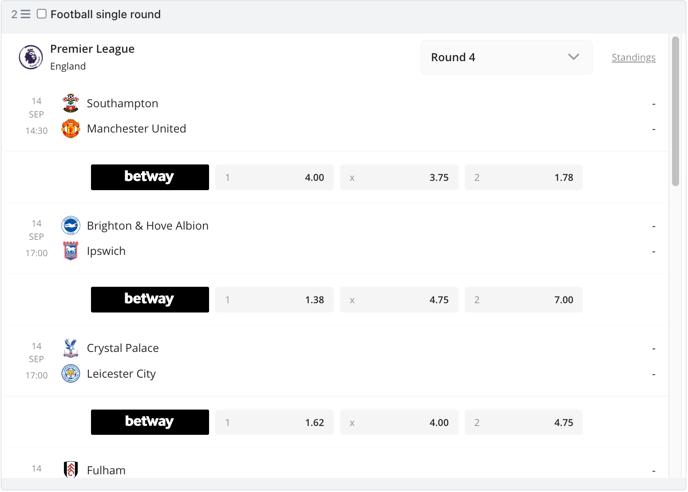Screen dimensions: 688x492
Task: Expand the round selector chevron arrow
Action: (x=573, y=57)
